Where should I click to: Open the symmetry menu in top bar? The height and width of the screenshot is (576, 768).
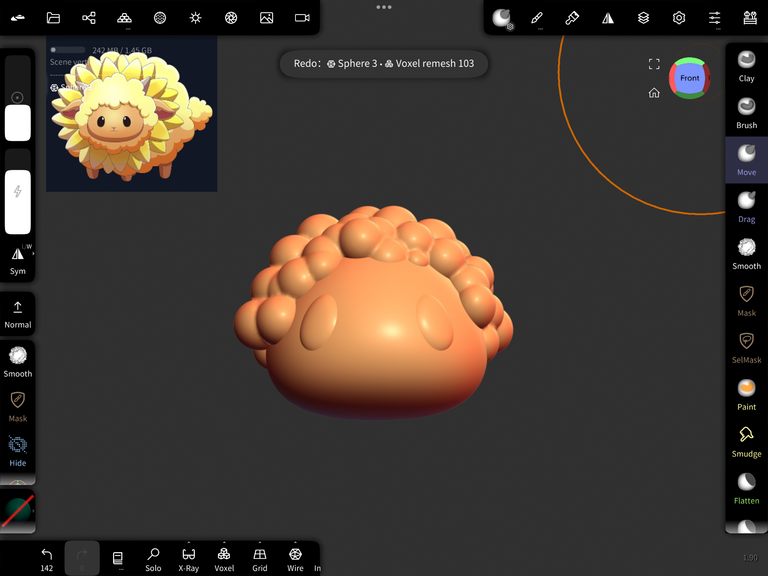[x=608, y=18]
